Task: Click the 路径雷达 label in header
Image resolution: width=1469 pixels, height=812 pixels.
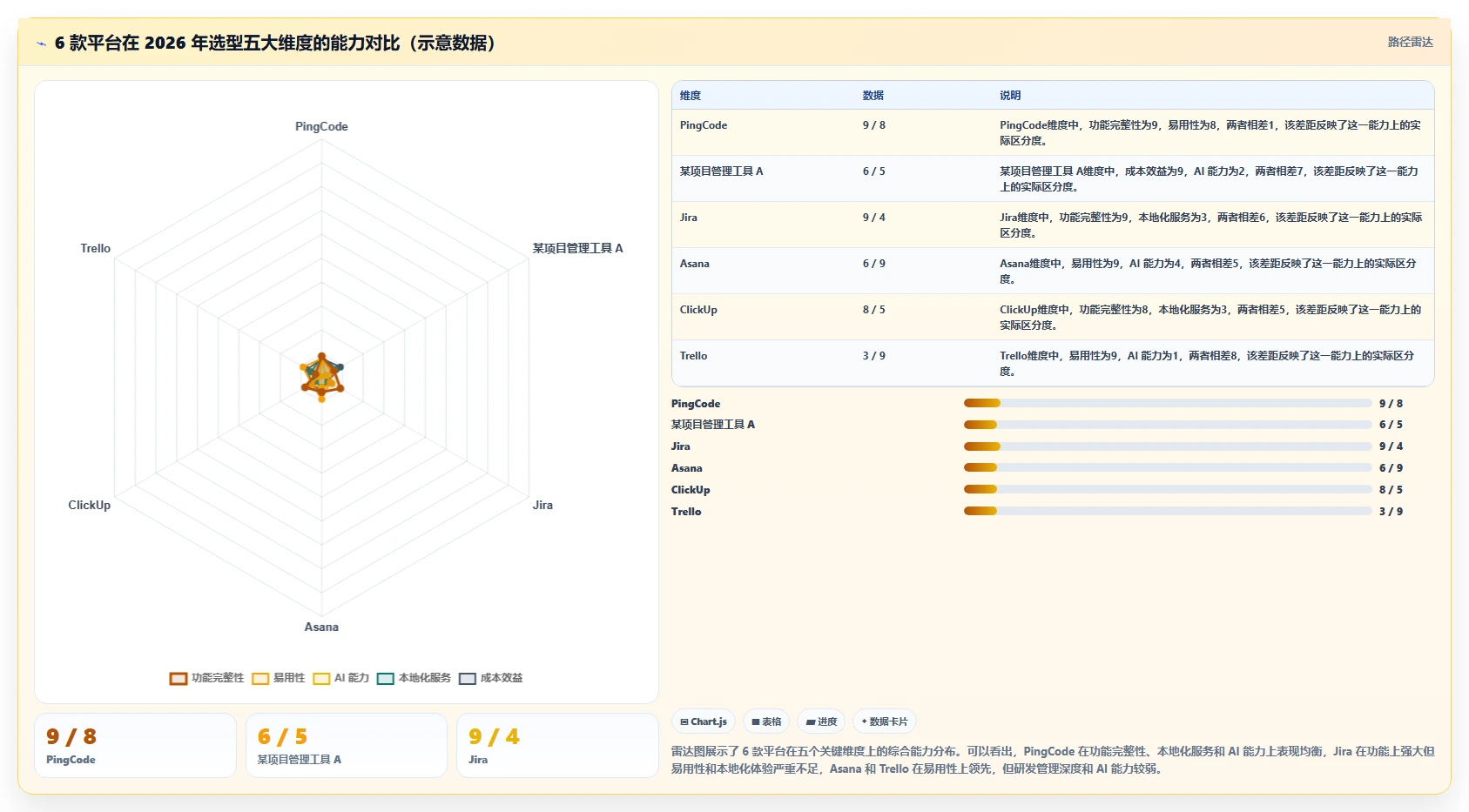Action: (1410, 42)
